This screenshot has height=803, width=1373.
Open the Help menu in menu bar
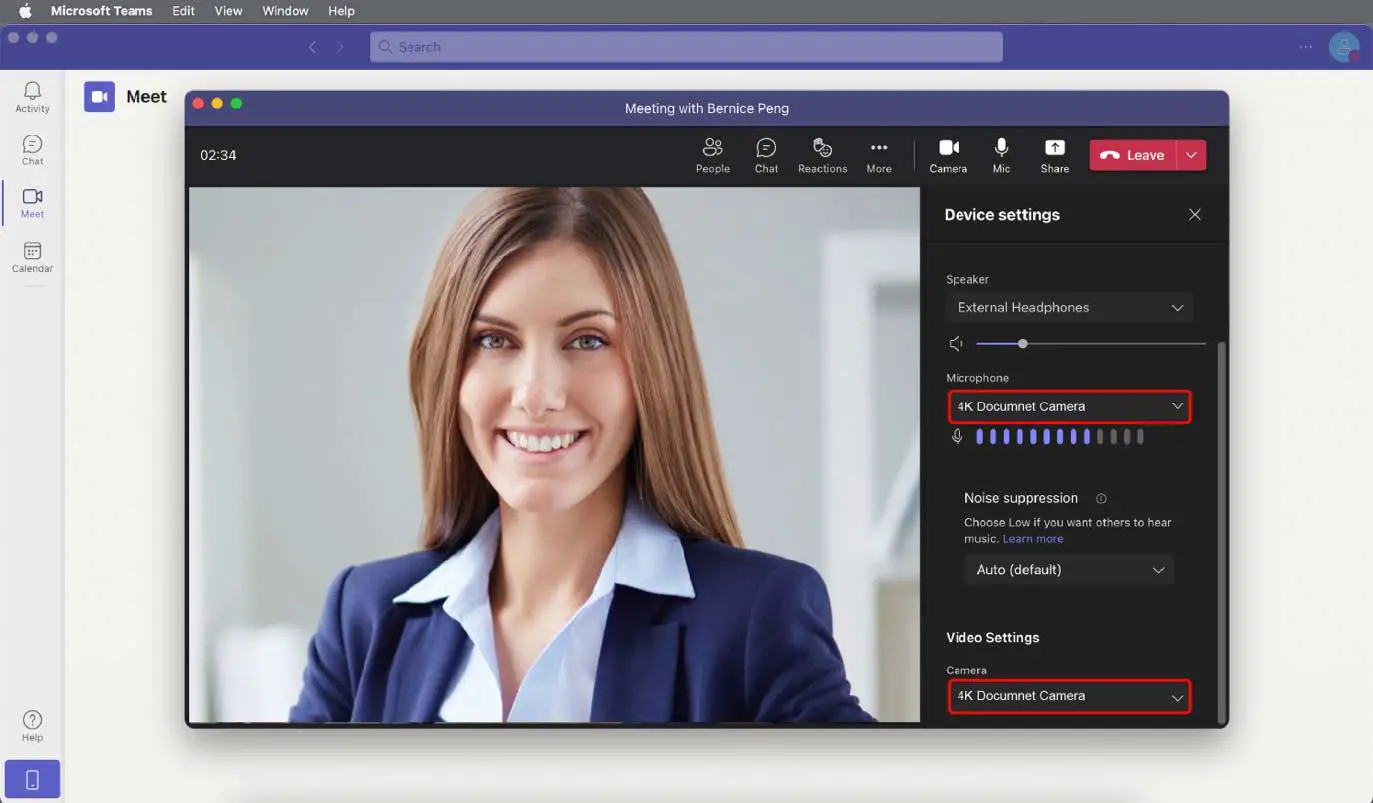(341, 11)
